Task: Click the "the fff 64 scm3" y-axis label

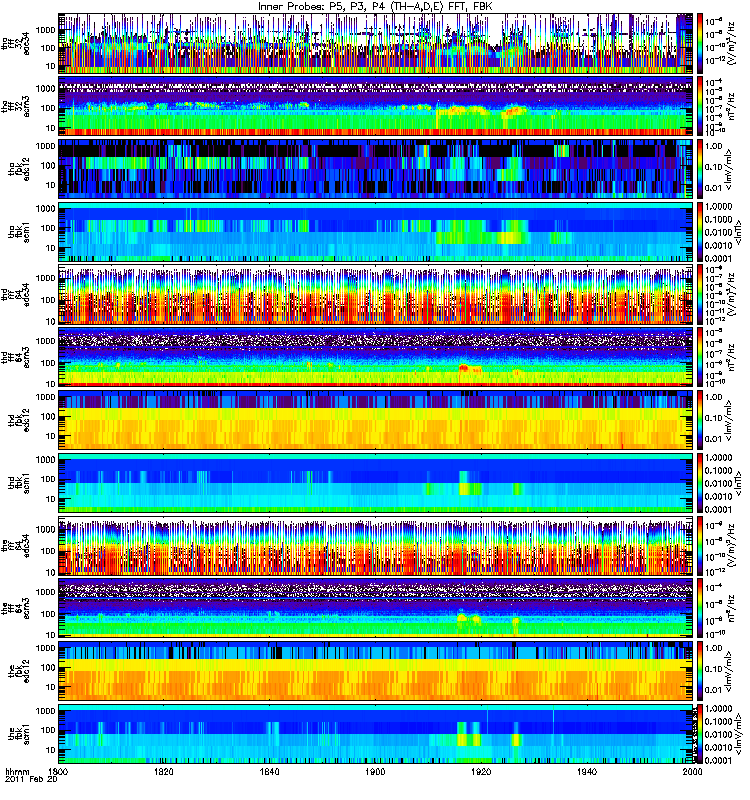Action: [x=16, y=608]
